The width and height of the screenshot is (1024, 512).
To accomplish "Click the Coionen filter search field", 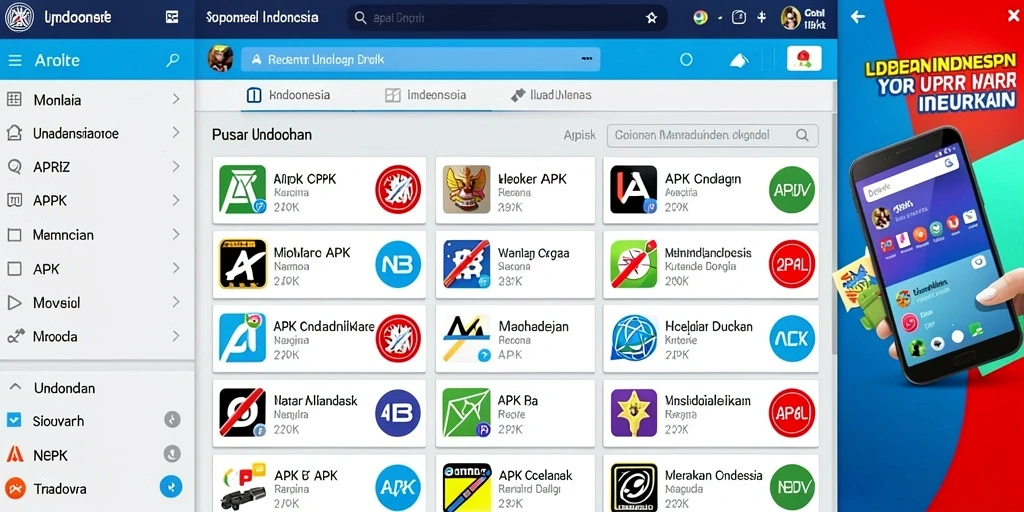I will pyautogui.click(x=712, y=135).
